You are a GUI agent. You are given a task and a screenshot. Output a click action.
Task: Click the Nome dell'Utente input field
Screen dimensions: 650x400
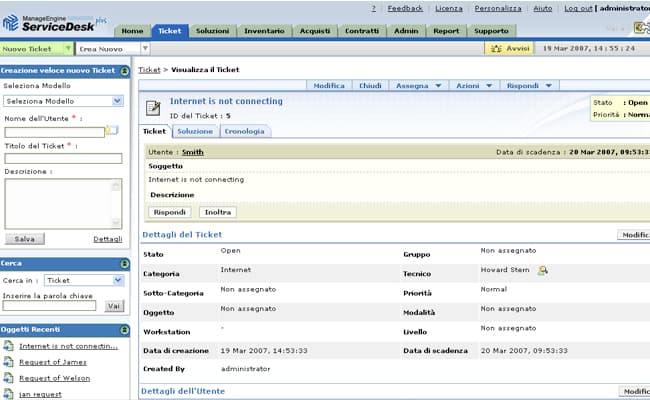(x=54, y=132)
